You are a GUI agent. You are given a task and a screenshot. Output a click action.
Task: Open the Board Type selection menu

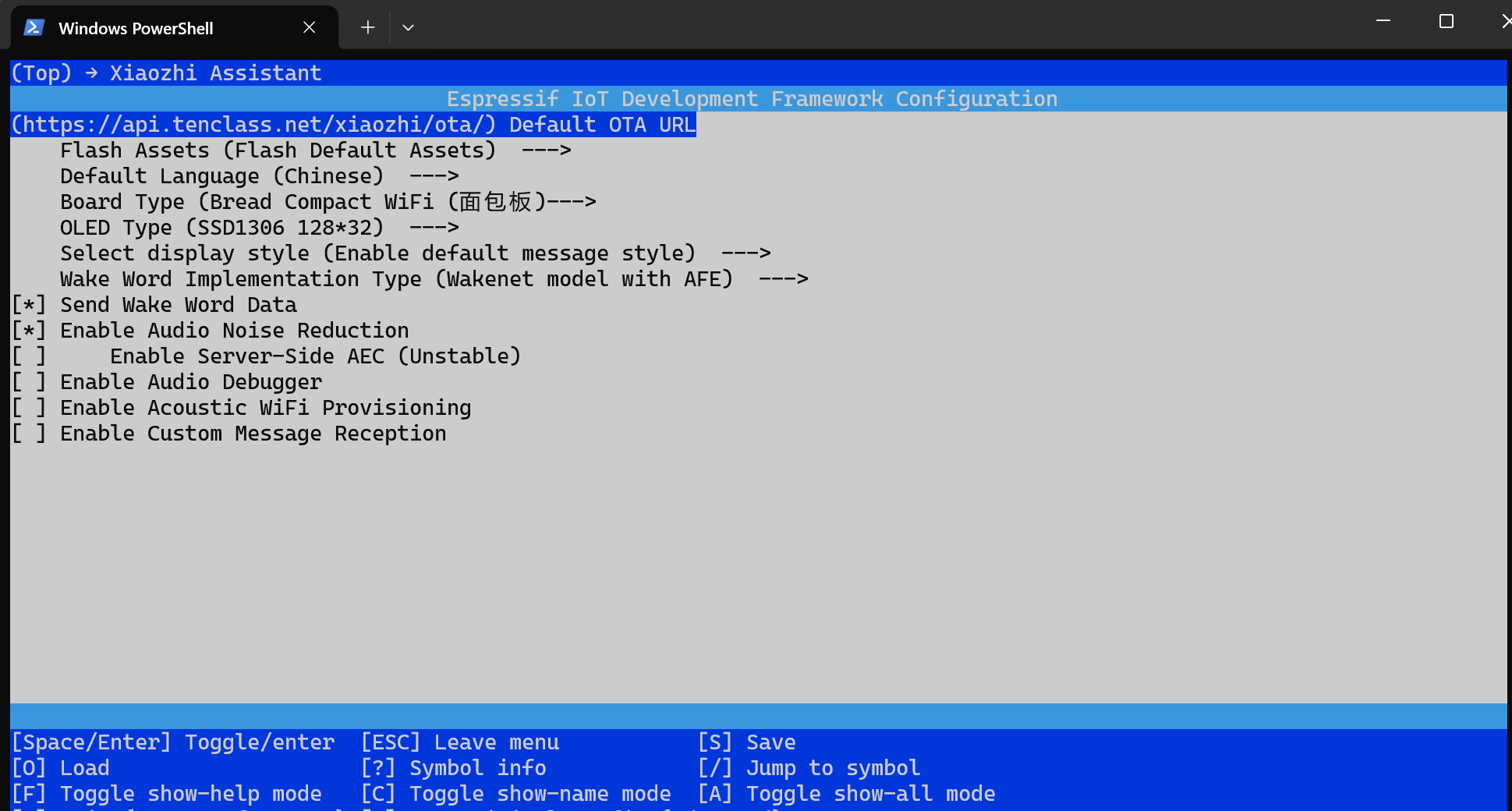[328, 202]
